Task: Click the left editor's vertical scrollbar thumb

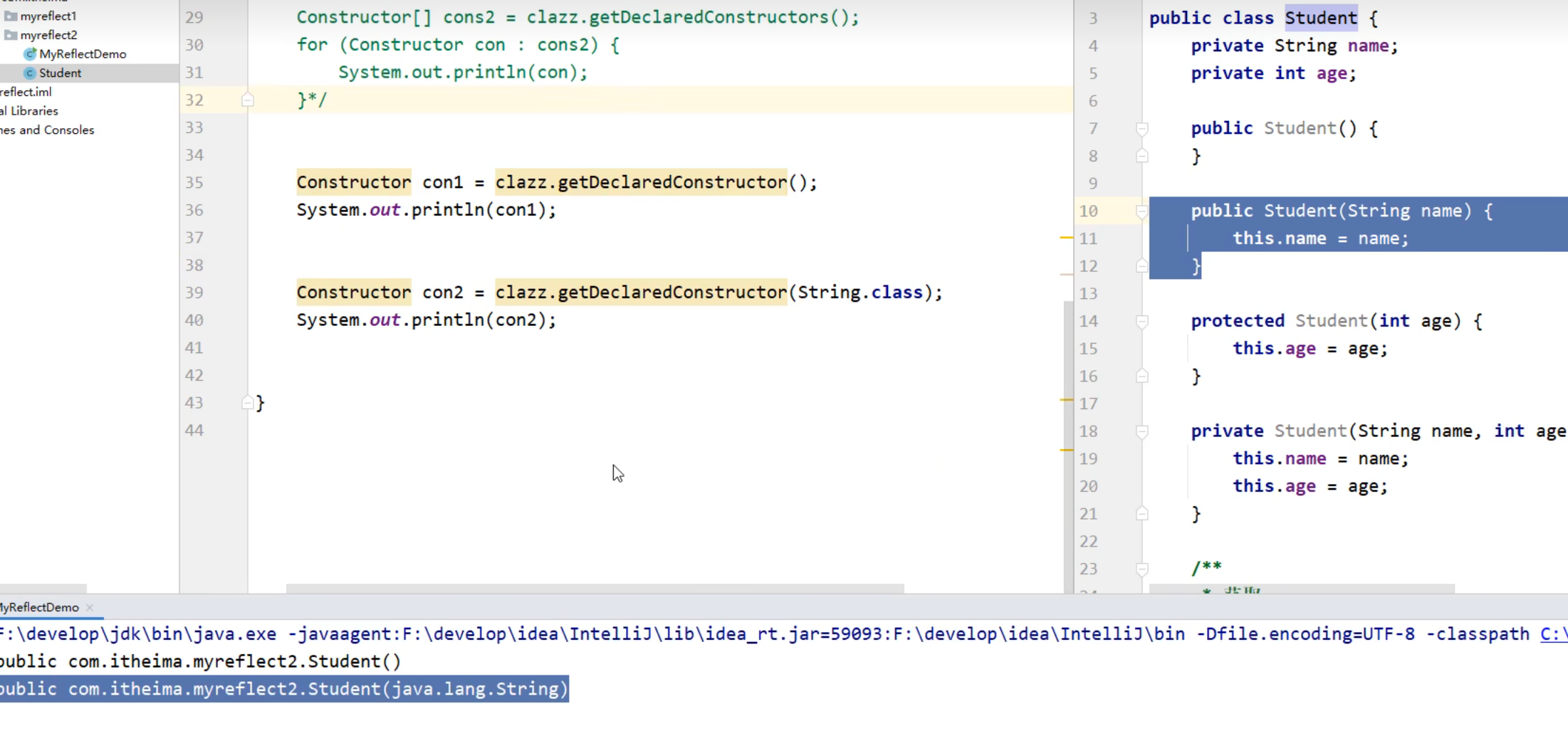Action: point(1067,441)
